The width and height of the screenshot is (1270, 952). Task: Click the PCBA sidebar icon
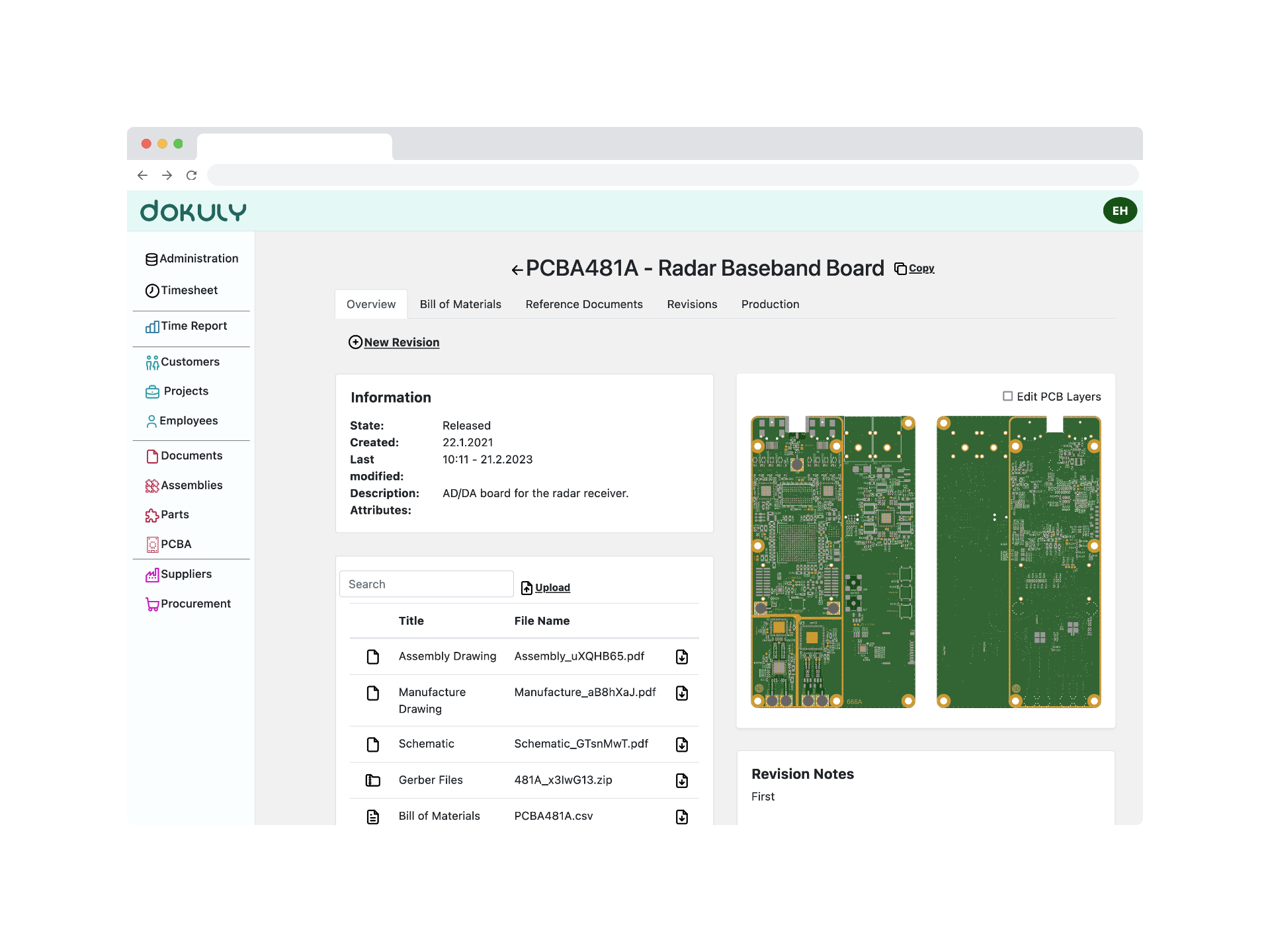pos(153,544)
